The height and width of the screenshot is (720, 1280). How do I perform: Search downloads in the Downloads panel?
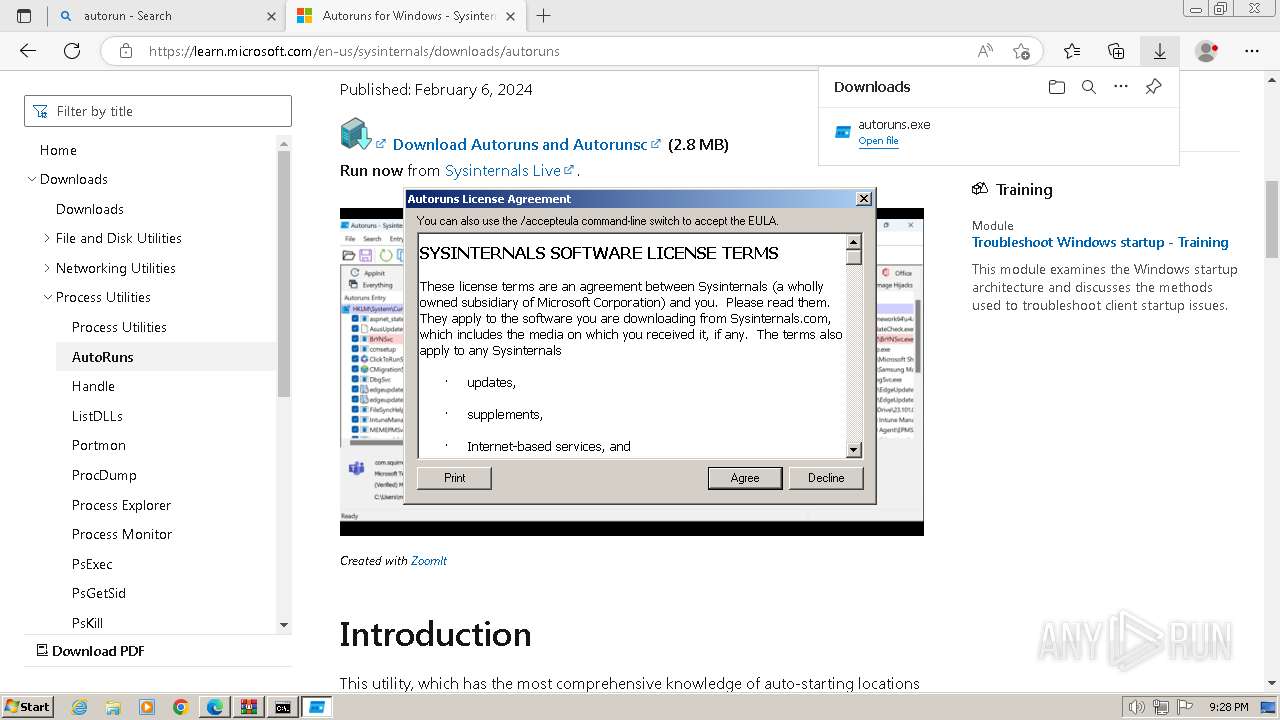point(1089,87)
